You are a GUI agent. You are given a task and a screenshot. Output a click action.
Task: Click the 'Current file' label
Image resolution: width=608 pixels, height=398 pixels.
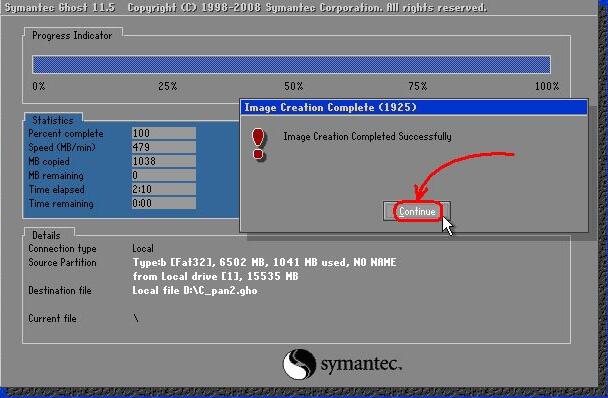pyautogui.click(x=52, y=318)
